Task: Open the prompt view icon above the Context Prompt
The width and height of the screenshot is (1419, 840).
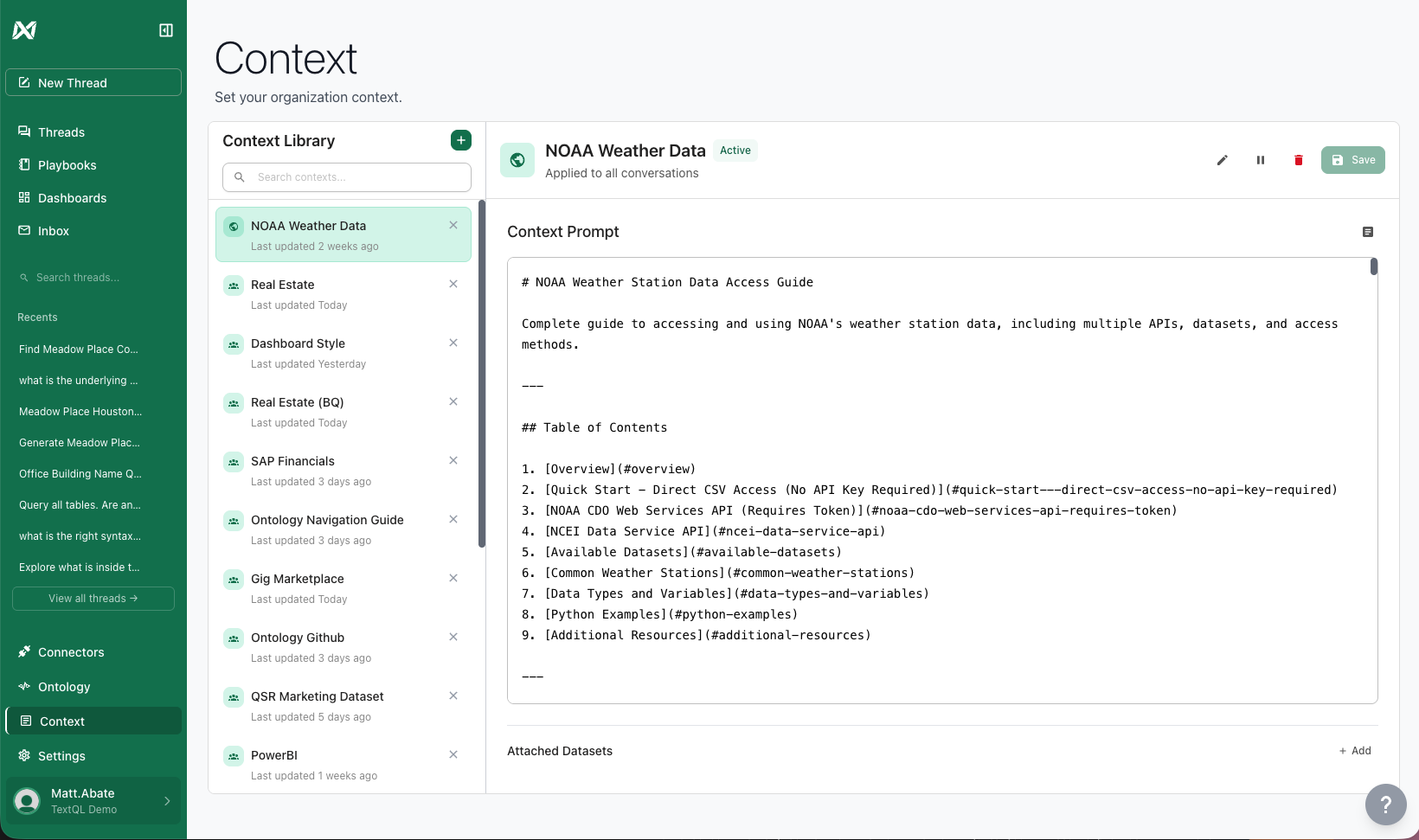Action: point(1368,232)
